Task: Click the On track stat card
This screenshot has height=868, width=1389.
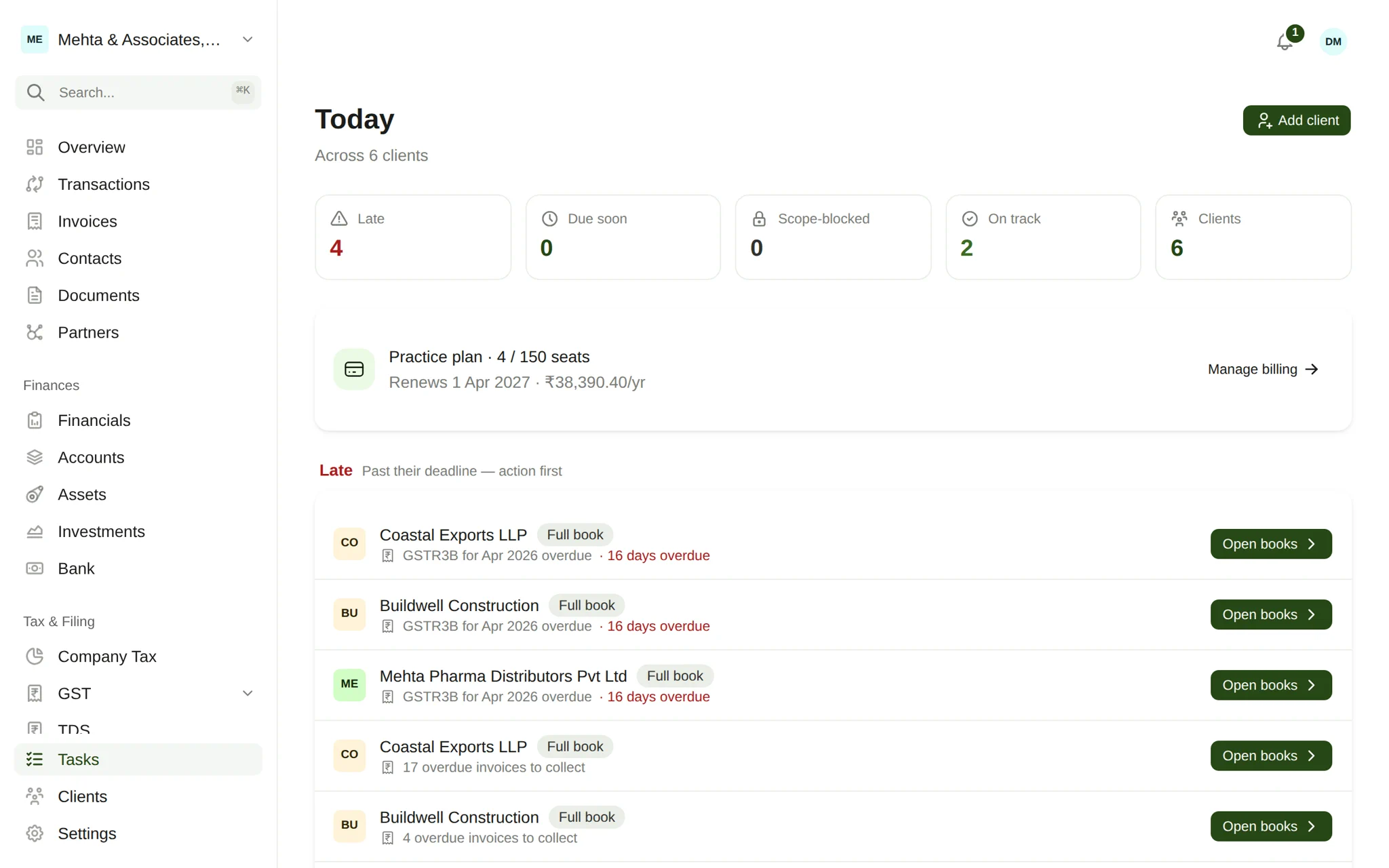Action: tap(1043, 237)
